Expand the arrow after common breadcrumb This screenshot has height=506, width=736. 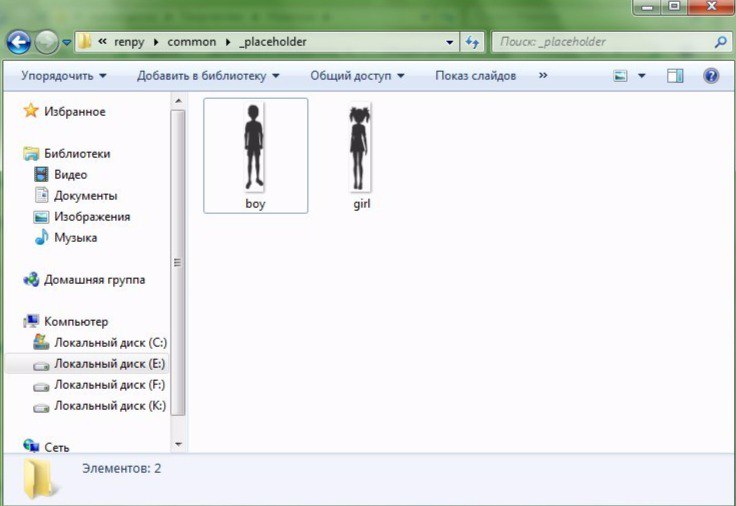click(228, 42)
